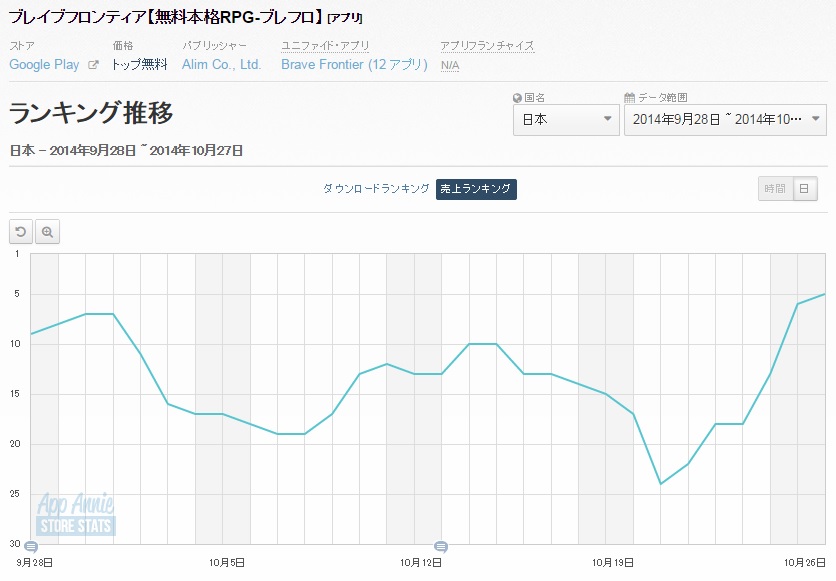Click the 10月19日 axis label
Image resolution: width=836 pixels, height=581 pixels.
pyautogui.click(x=613, y=562)
